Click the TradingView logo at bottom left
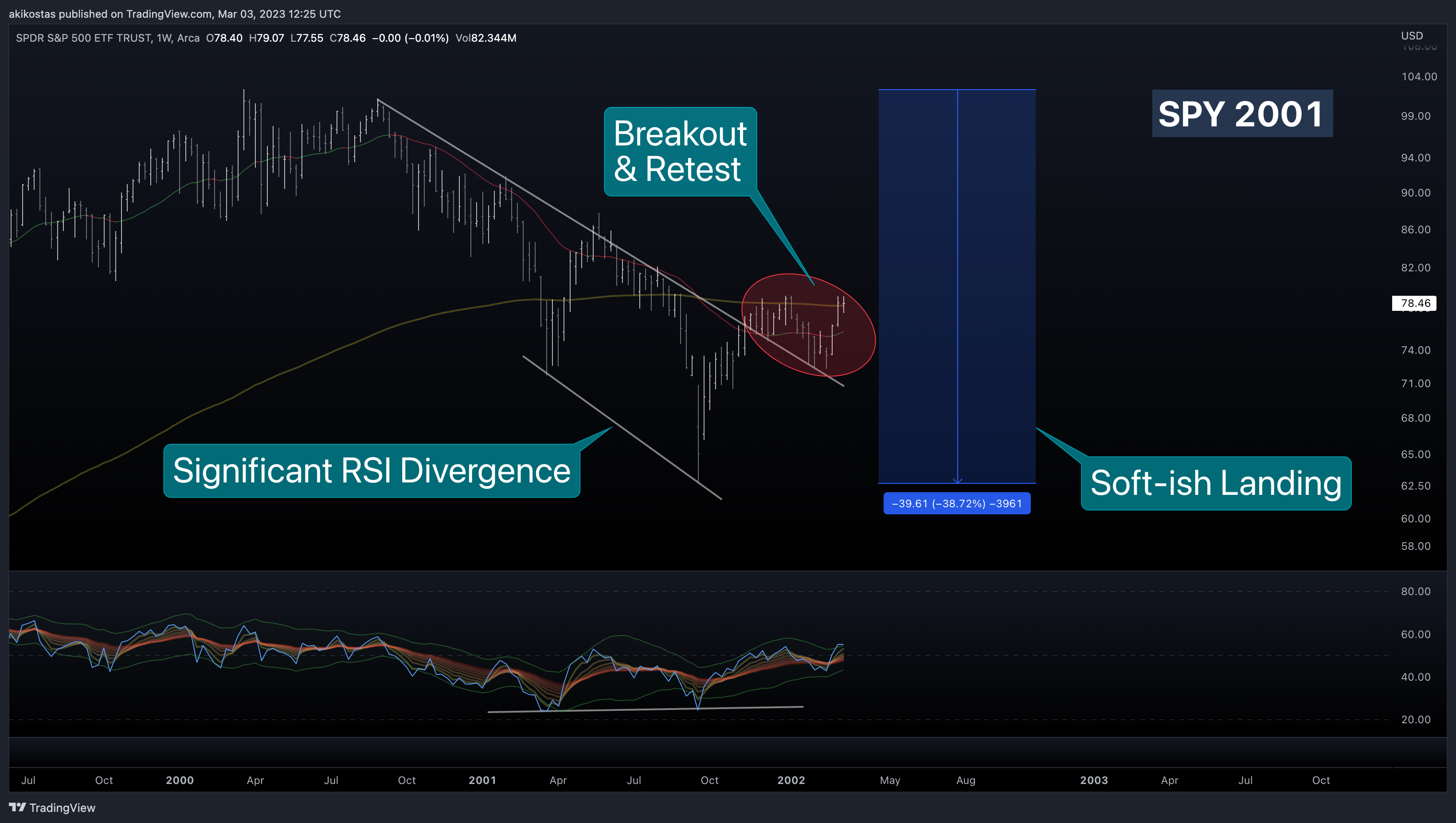This screenshot has height=823, width=1456. [x=52, y=807]
